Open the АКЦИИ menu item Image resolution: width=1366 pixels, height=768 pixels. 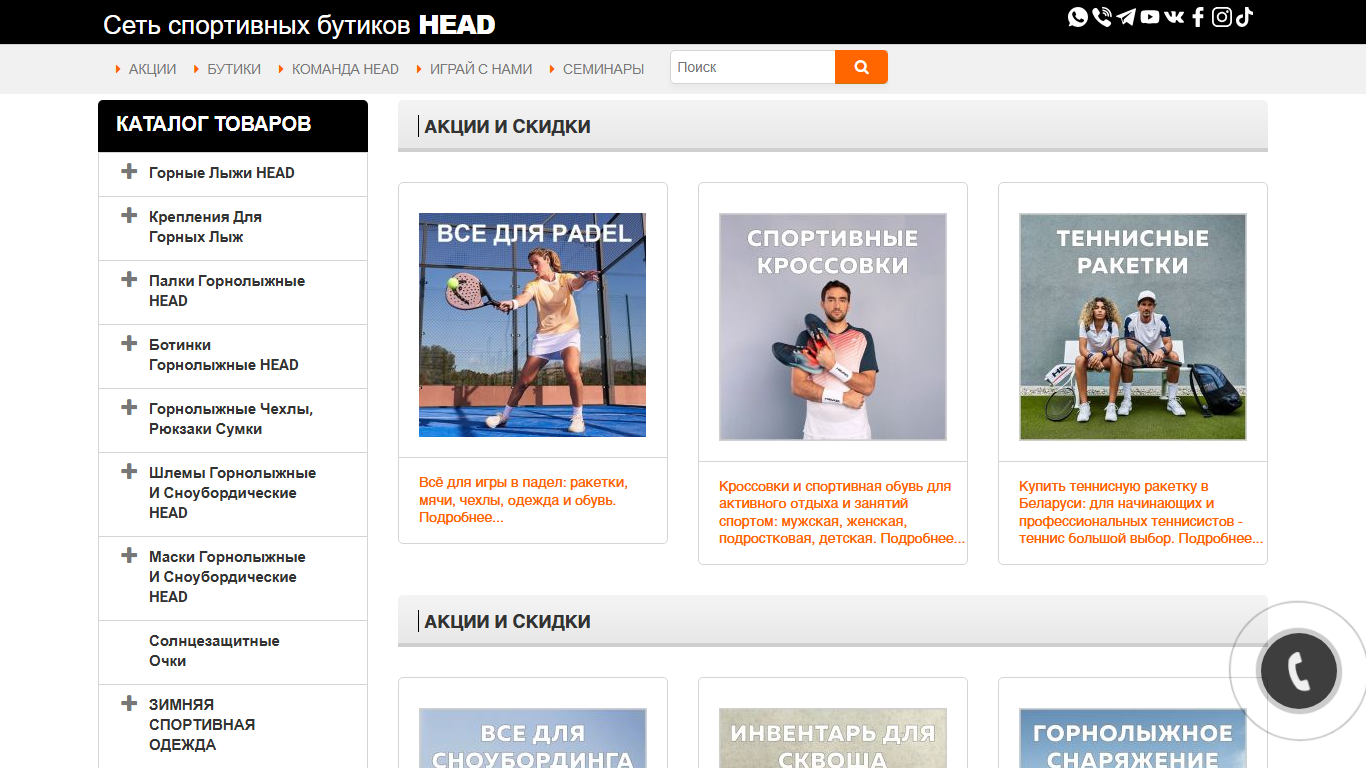[152, 69]
